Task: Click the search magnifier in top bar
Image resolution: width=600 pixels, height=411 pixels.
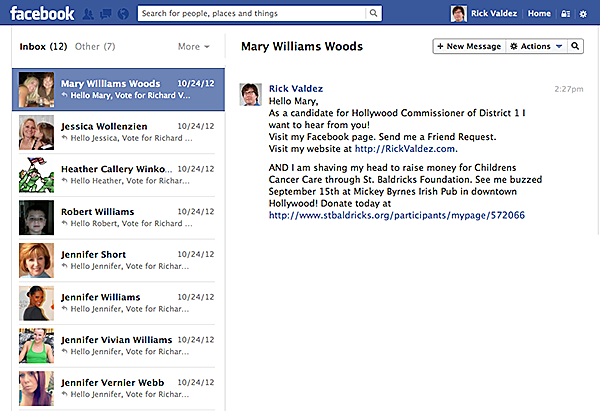Action: (373, 13)
